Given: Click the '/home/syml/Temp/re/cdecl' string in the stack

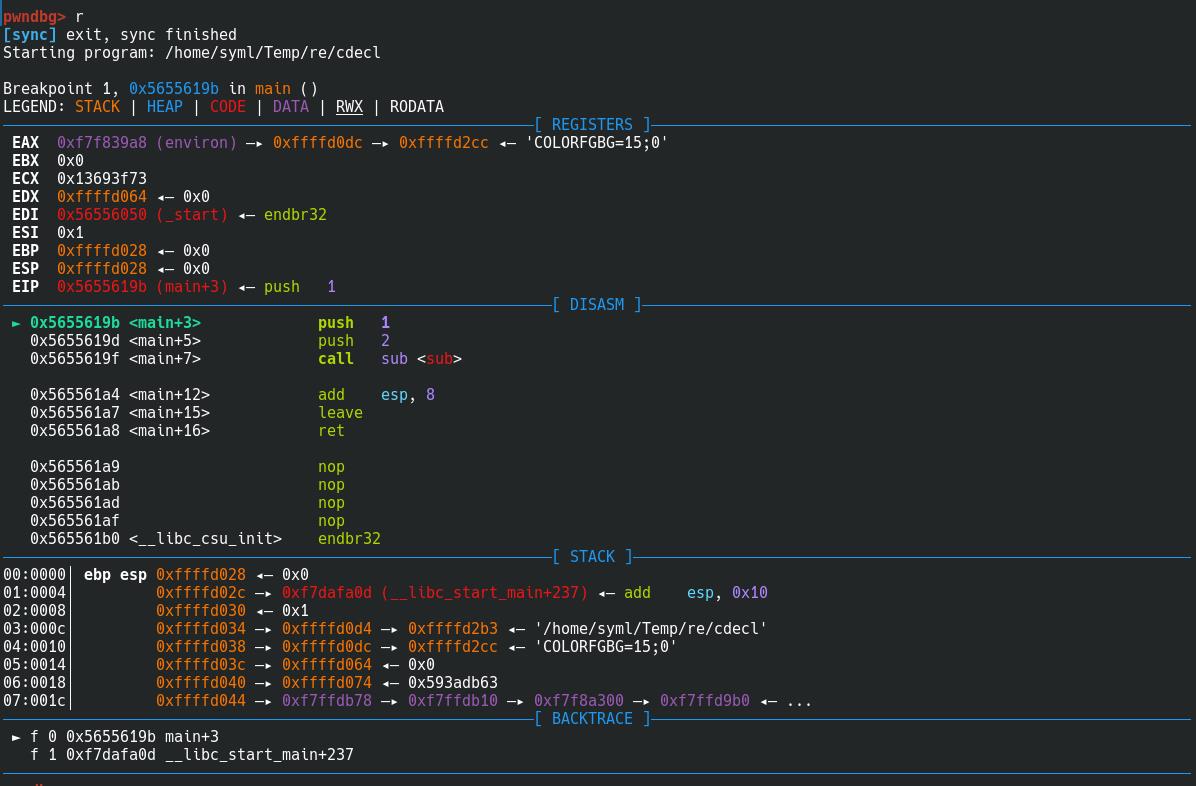Looking at the screenshot, I should tap(651, 629).
